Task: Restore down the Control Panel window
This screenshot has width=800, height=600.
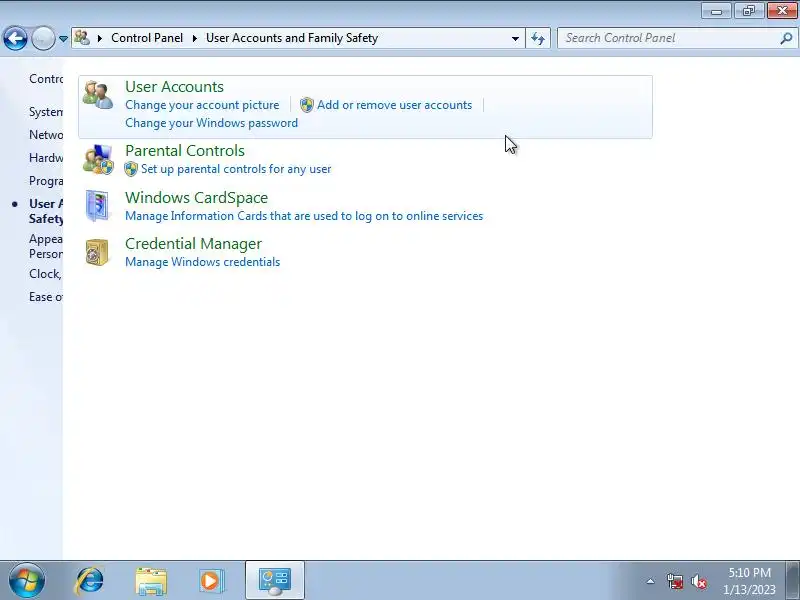Action: pyautogui.click(x=749, y=11)
